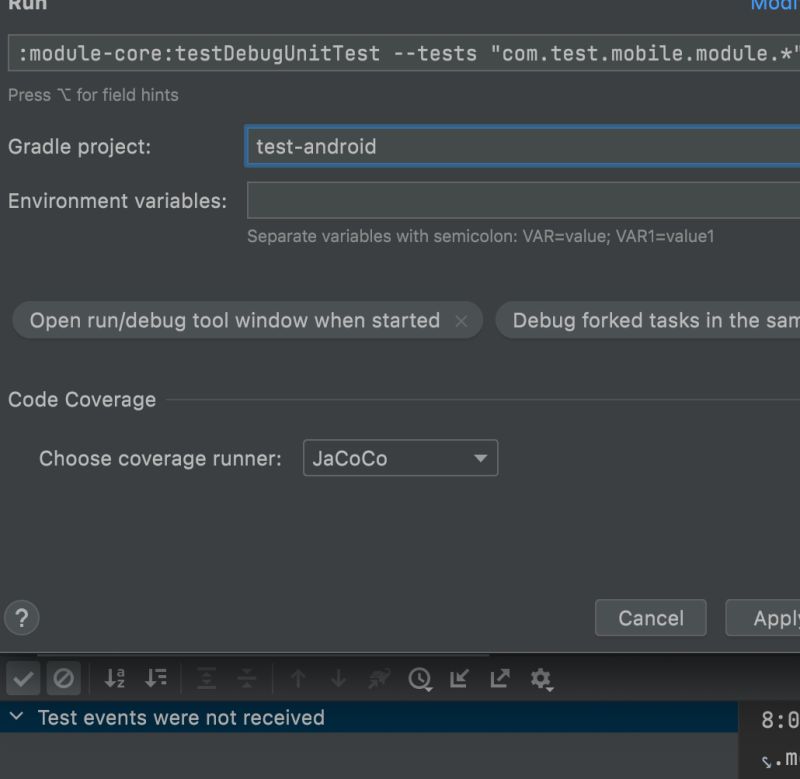Select the Run tab header

click(27, 6)
